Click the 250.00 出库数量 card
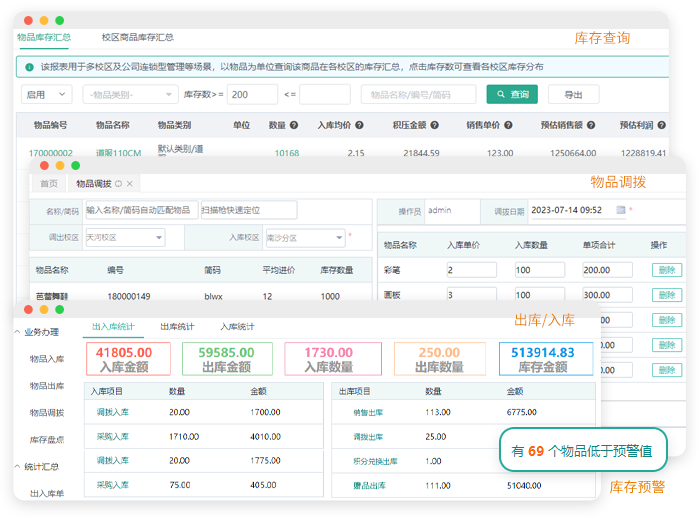 tap(440, 359)
